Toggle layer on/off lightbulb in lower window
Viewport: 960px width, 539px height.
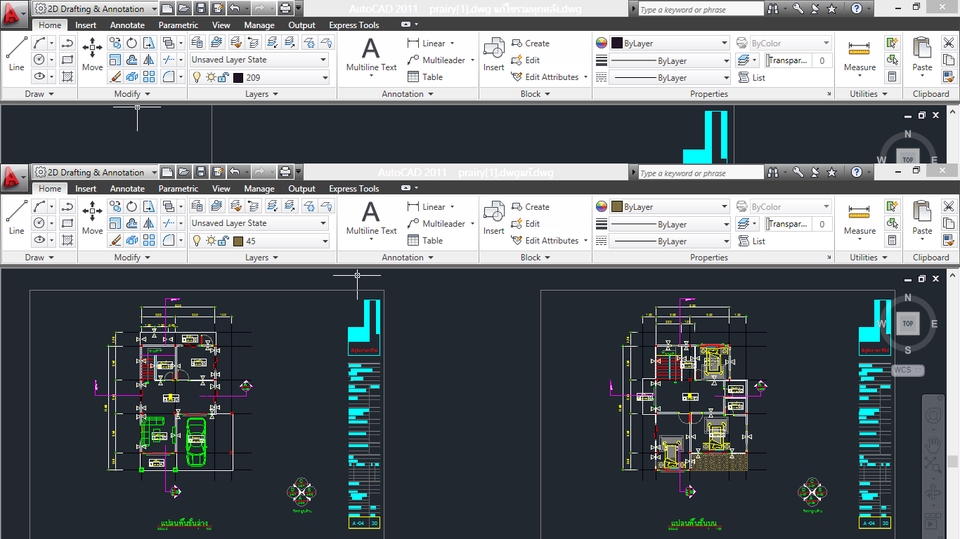(197, 241)
